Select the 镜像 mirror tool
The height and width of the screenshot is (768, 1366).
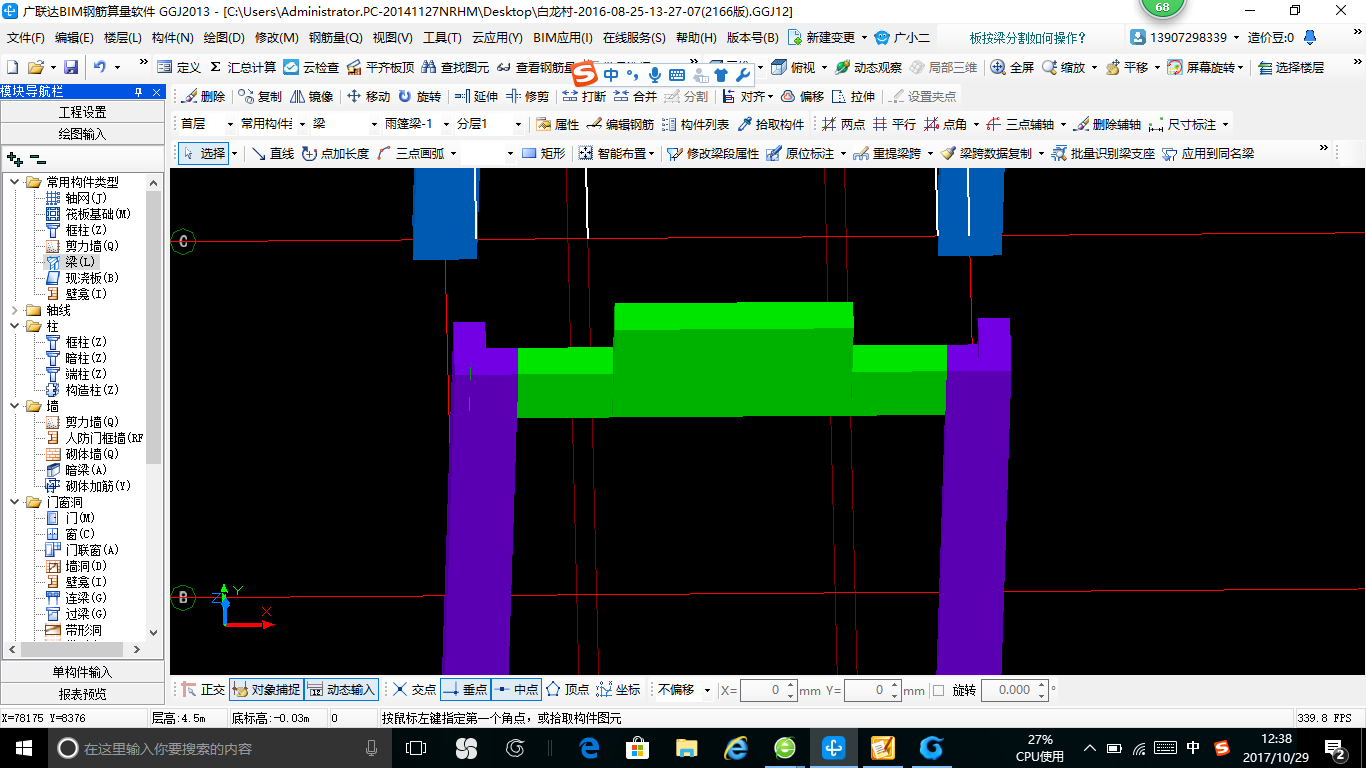pyautogui.click(x=311, y=96)
